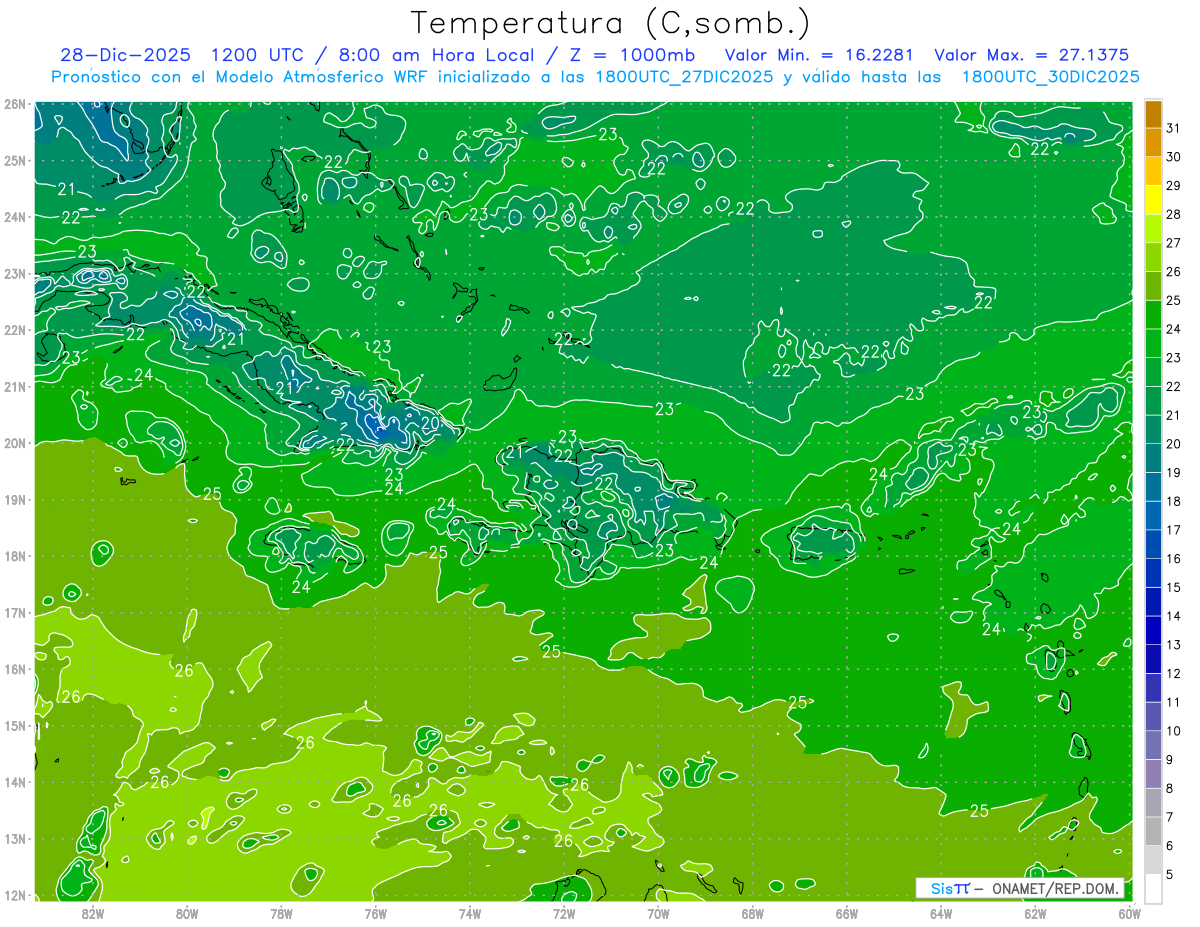Pick the purple colorbar segment between 9 and 10
Screen dimensions: 1200x927
[1153, 745]
